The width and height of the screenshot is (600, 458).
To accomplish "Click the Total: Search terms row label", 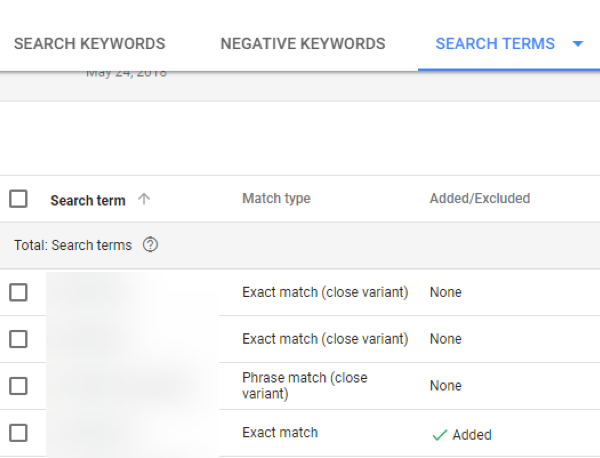I will tap(73, 245).
